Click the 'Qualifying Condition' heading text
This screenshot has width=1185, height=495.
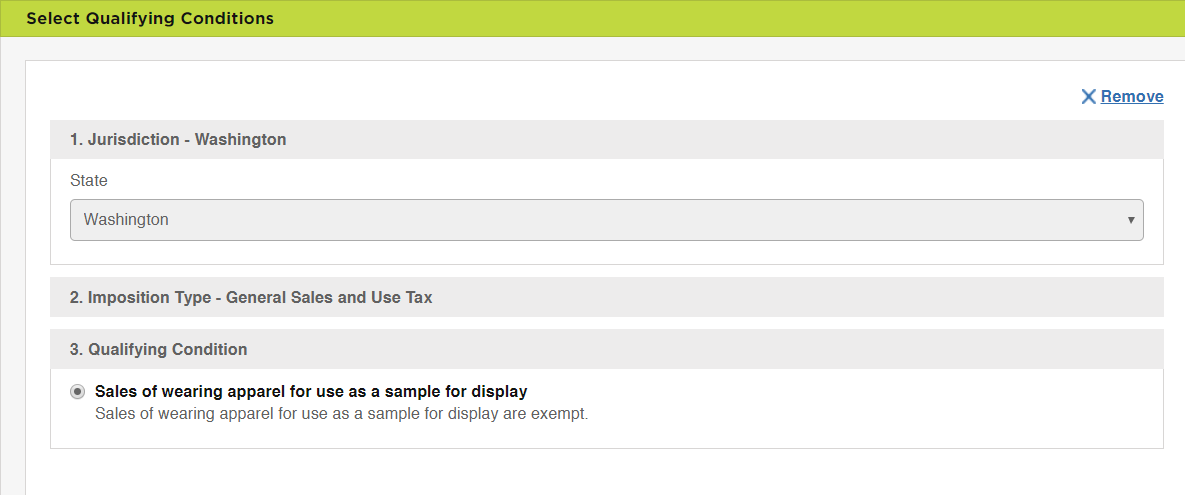(168, 350)
